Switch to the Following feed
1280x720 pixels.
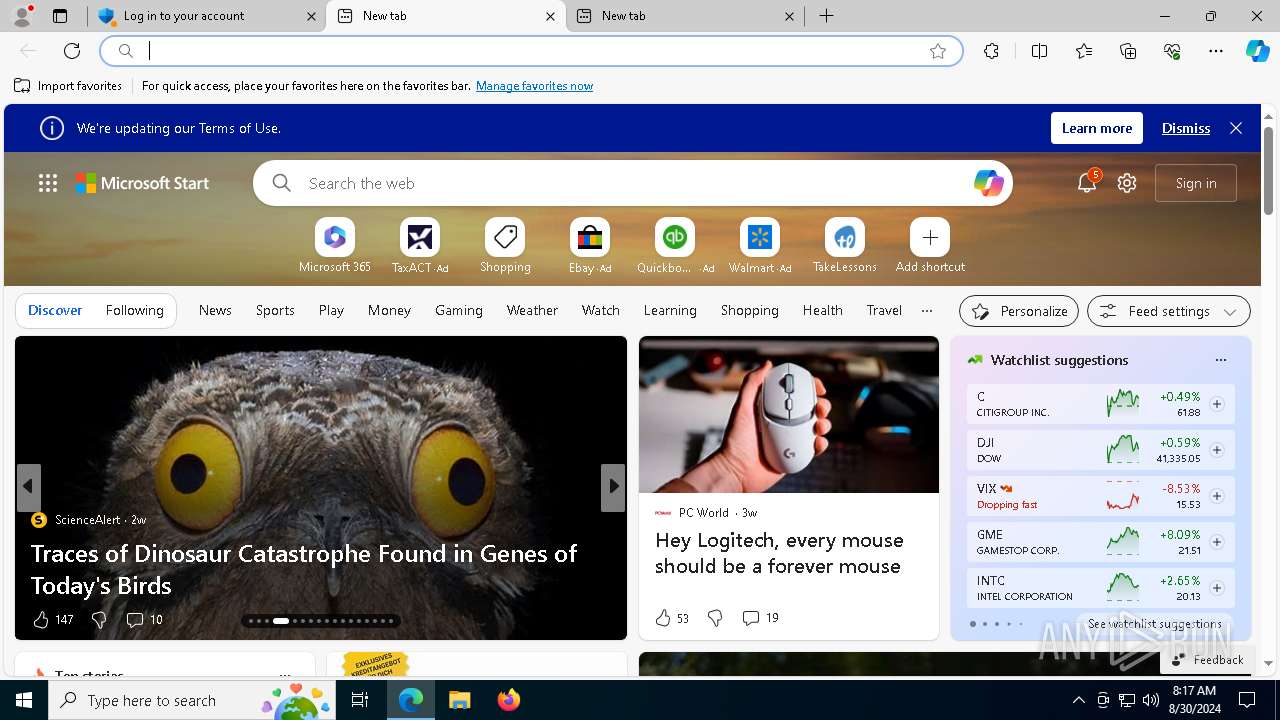[x=134, y=310]
